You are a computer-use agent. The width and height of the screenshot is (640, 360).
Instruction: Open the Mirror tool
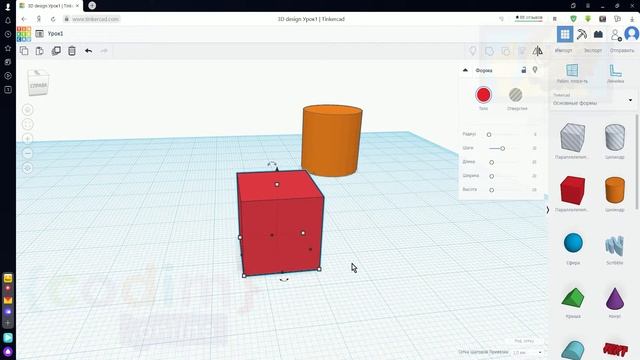tap(538, 51)
